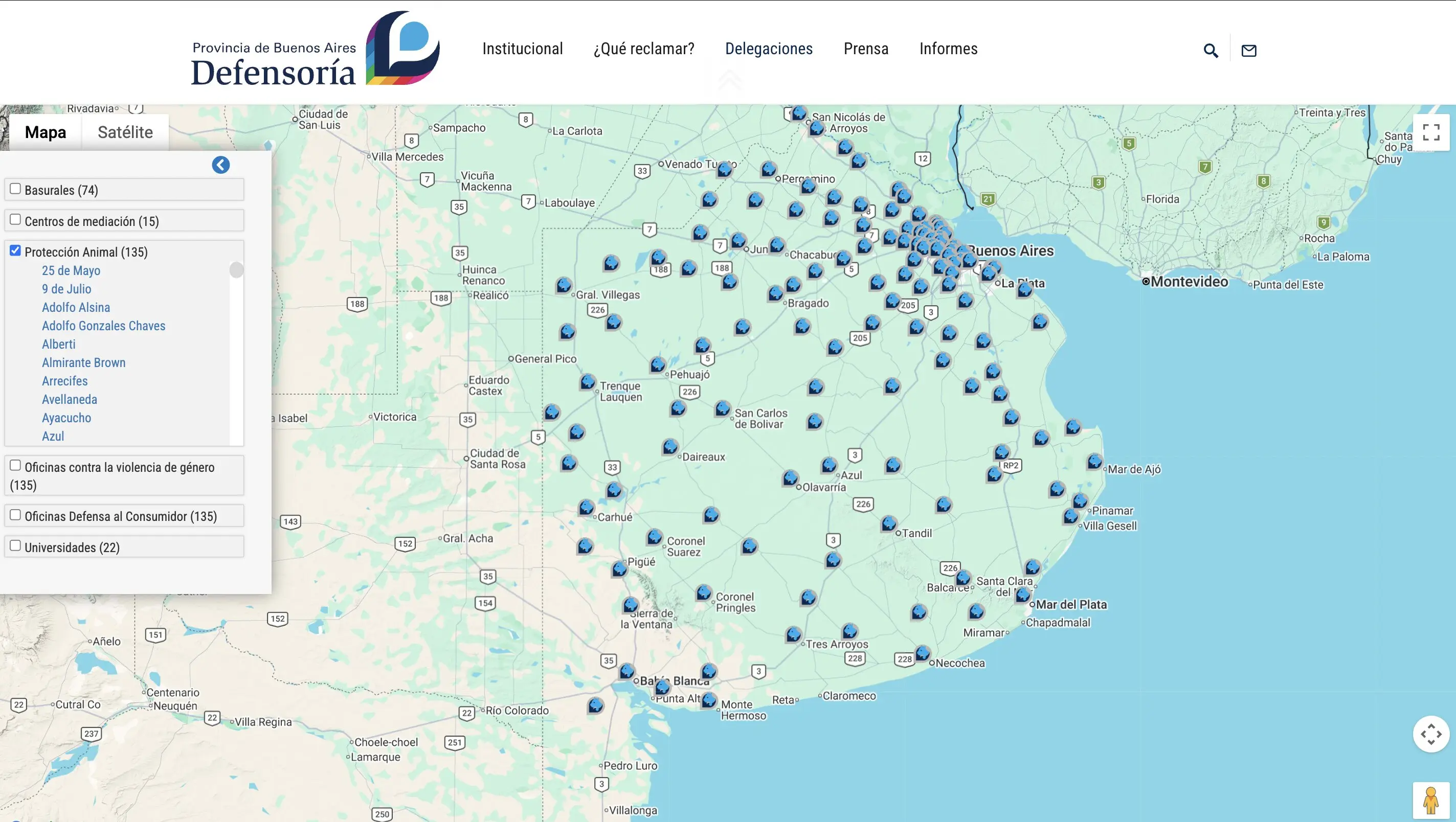Click the search magnifier icon in header

pos(1210,50)
